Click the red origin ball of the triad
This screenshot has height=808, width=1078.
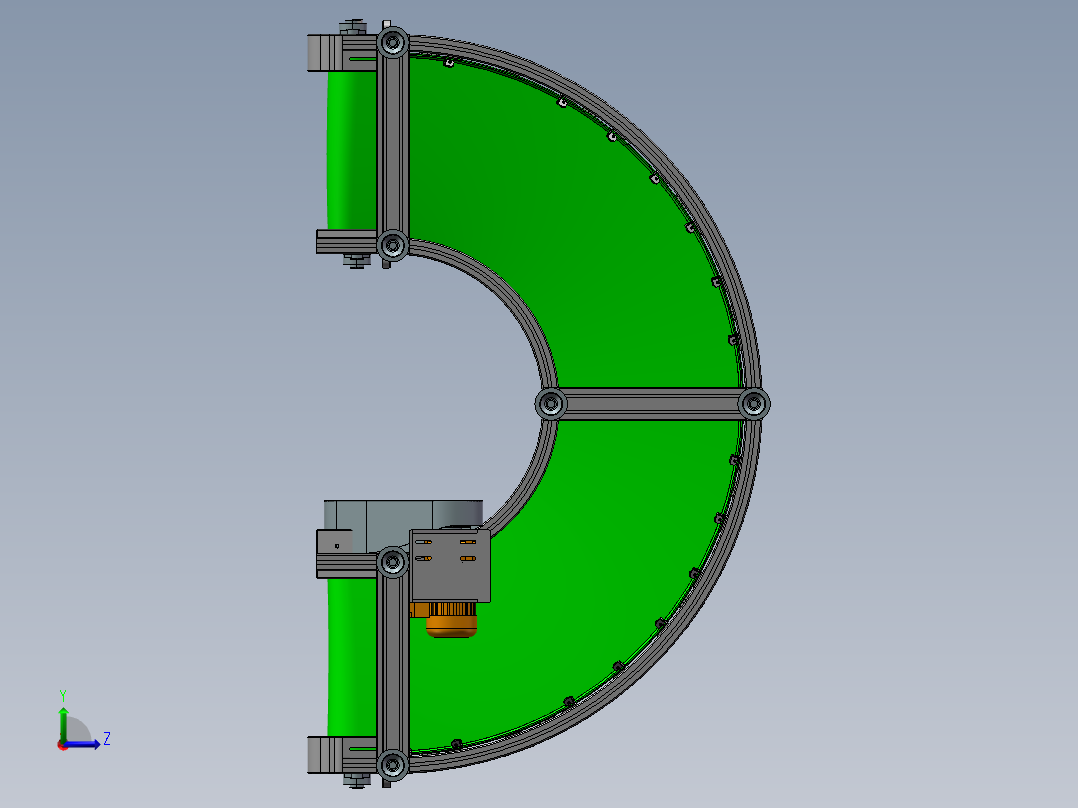63,745
